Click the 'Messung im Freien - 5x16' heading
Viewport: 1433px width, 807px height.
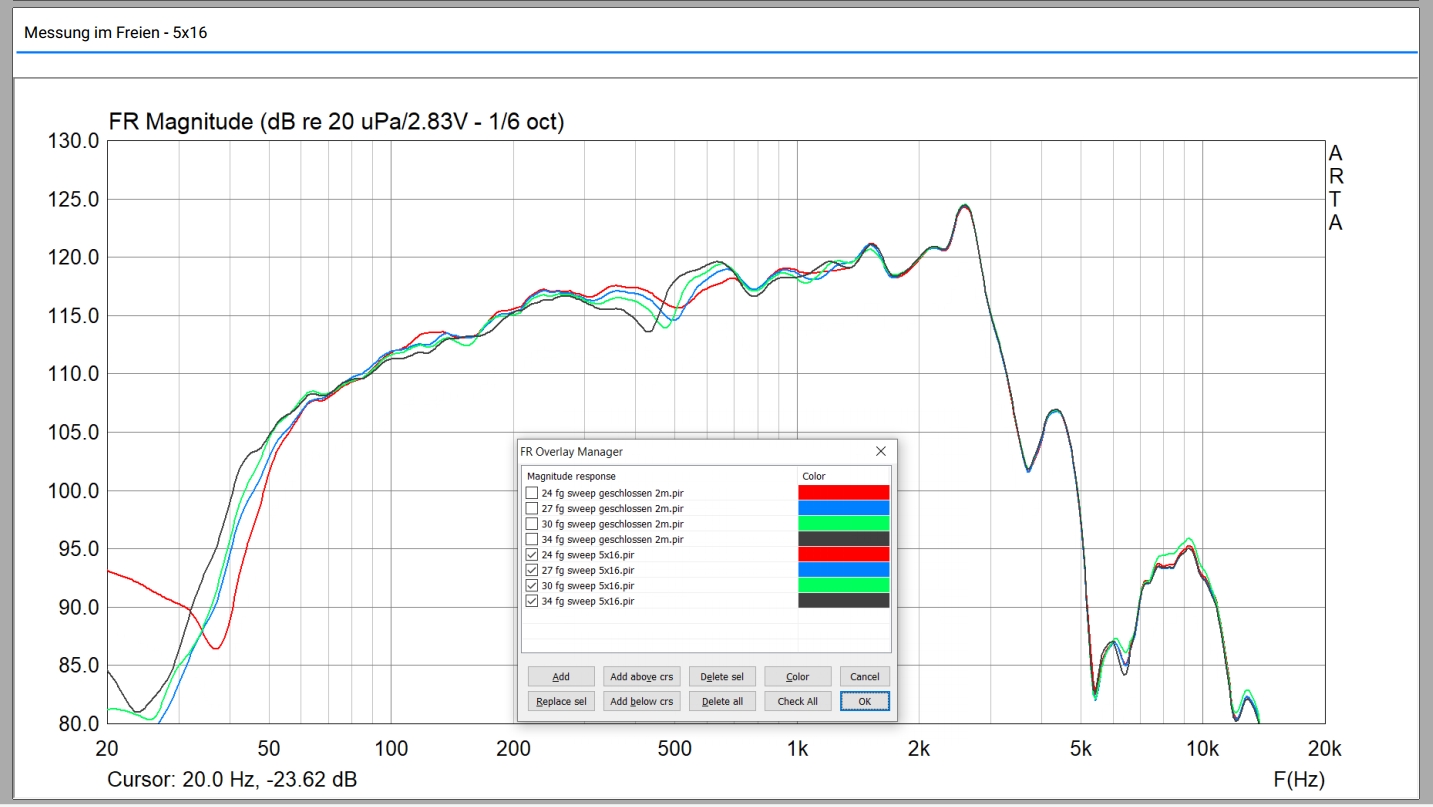pos(115,33)
